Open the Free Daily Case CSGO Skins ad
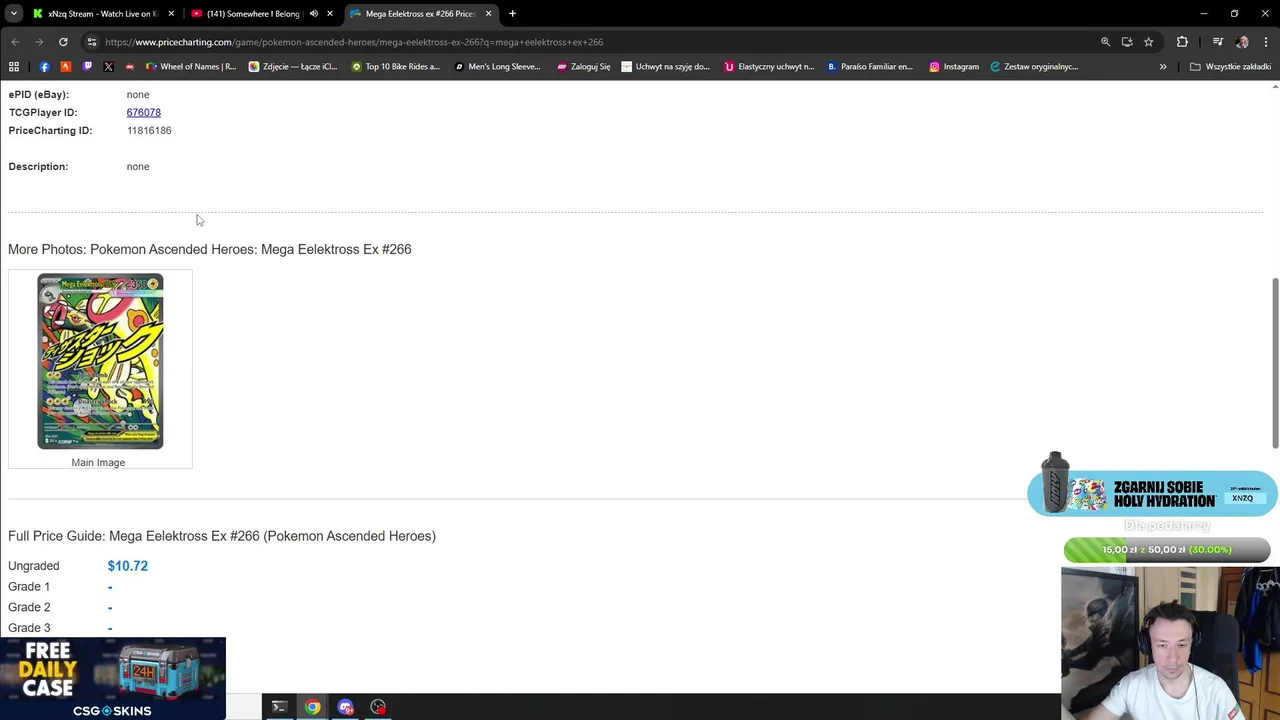Image resolution: width=1280 pixels, height=720 pixels. coord(112,678)
